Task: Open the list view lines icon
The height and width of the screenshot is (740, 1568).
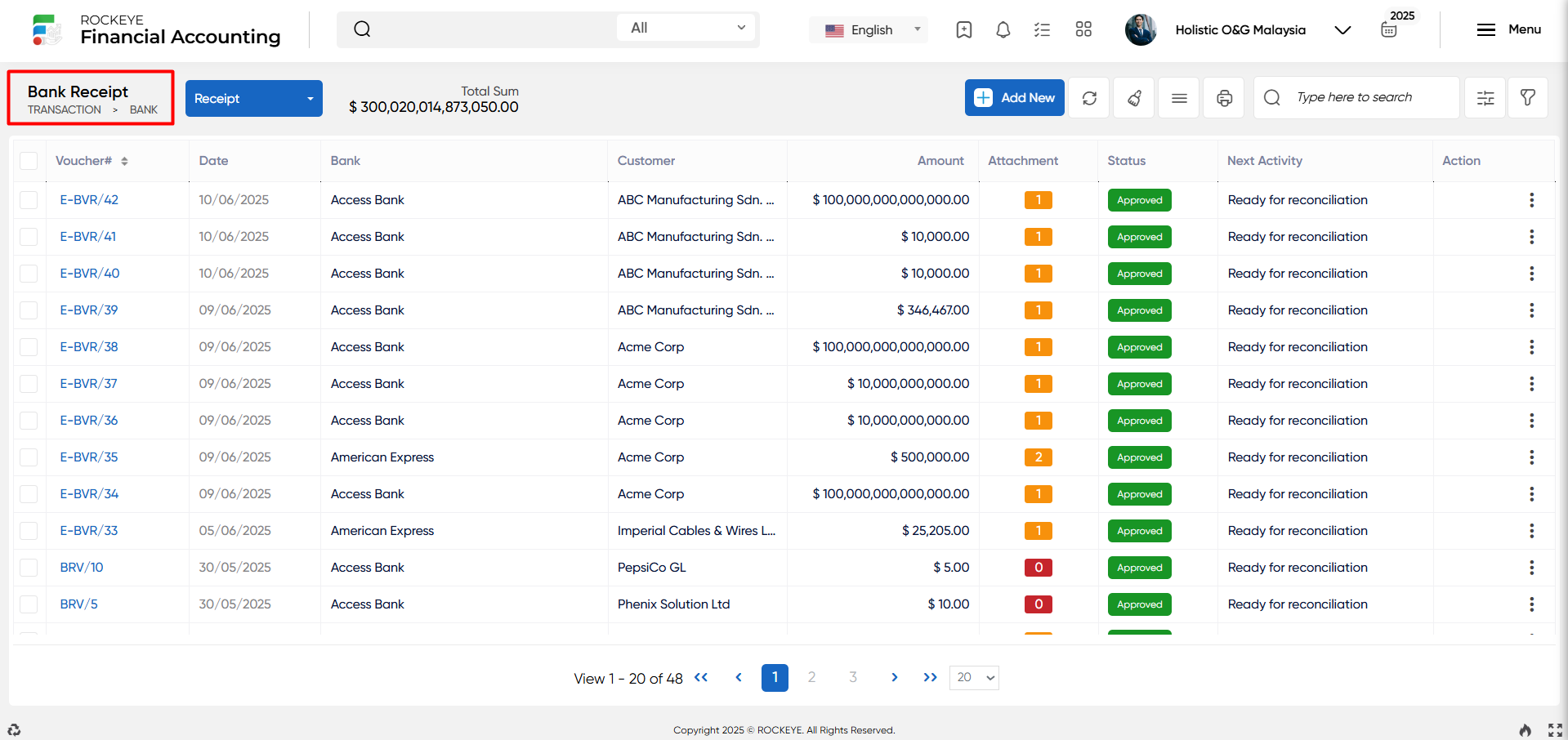Action: [1179, 98]
